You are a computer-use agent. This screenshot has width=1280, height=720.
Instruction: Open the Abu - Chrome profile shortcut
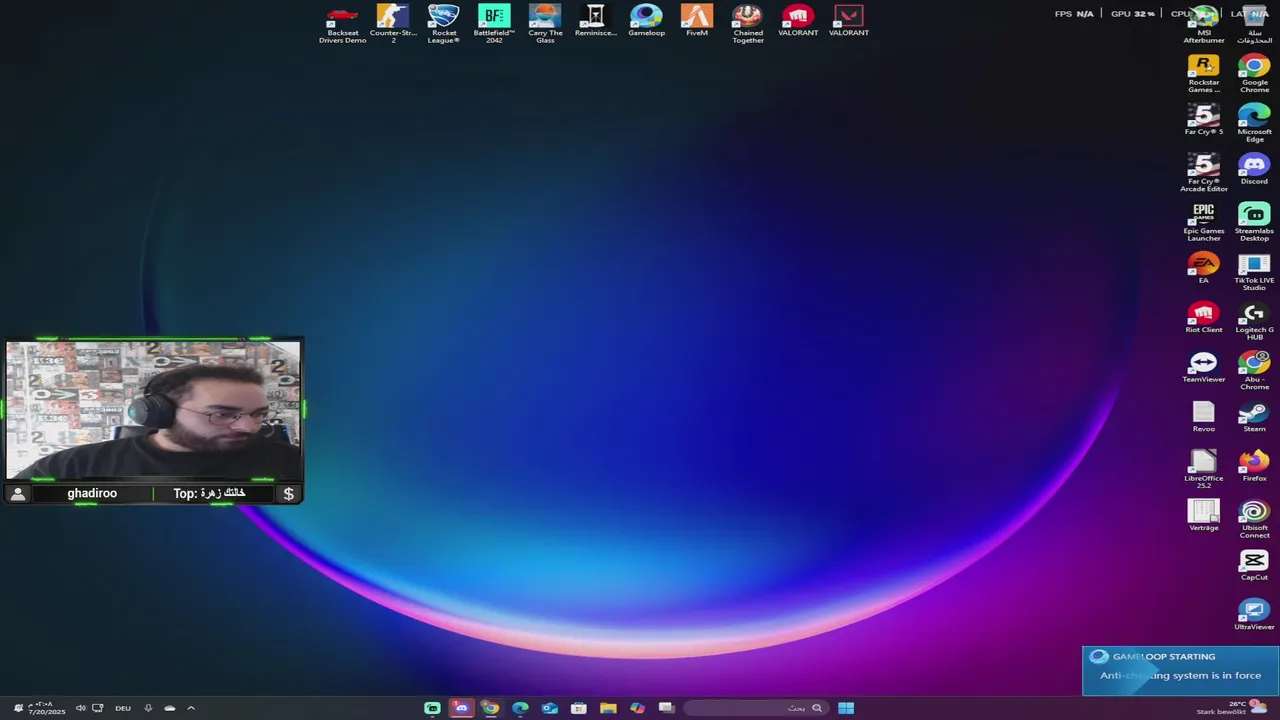coord(1254,370)
